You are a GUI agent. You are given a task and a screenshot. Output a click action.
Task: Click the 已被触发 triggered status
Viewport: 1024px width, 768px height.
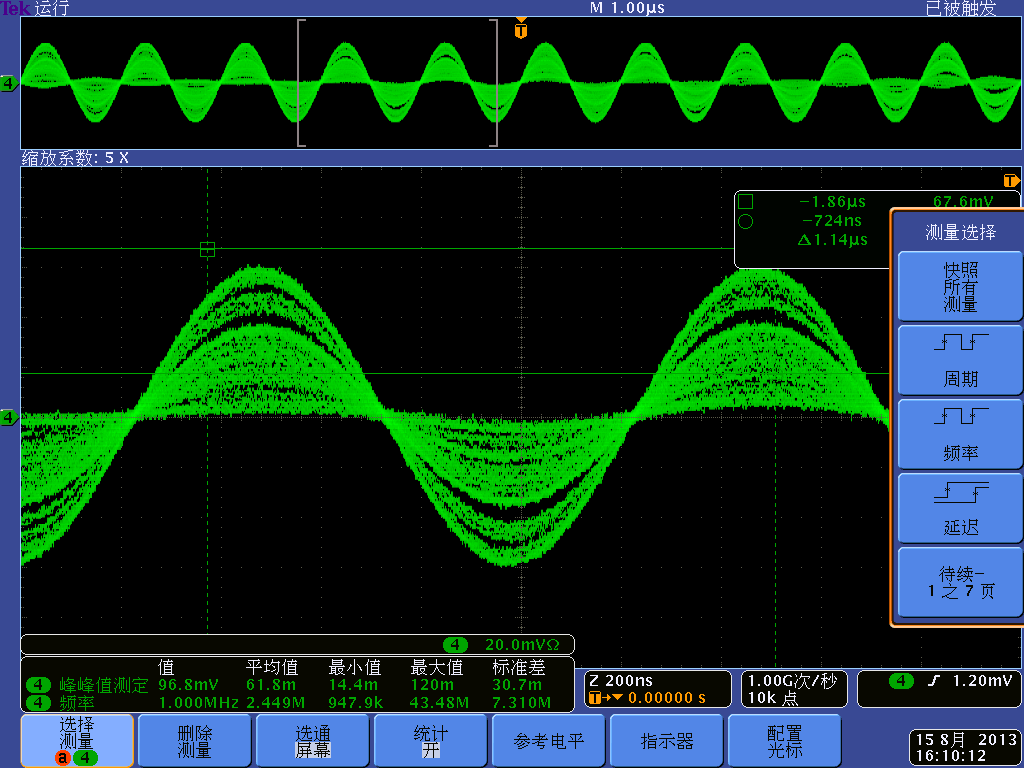961,8
